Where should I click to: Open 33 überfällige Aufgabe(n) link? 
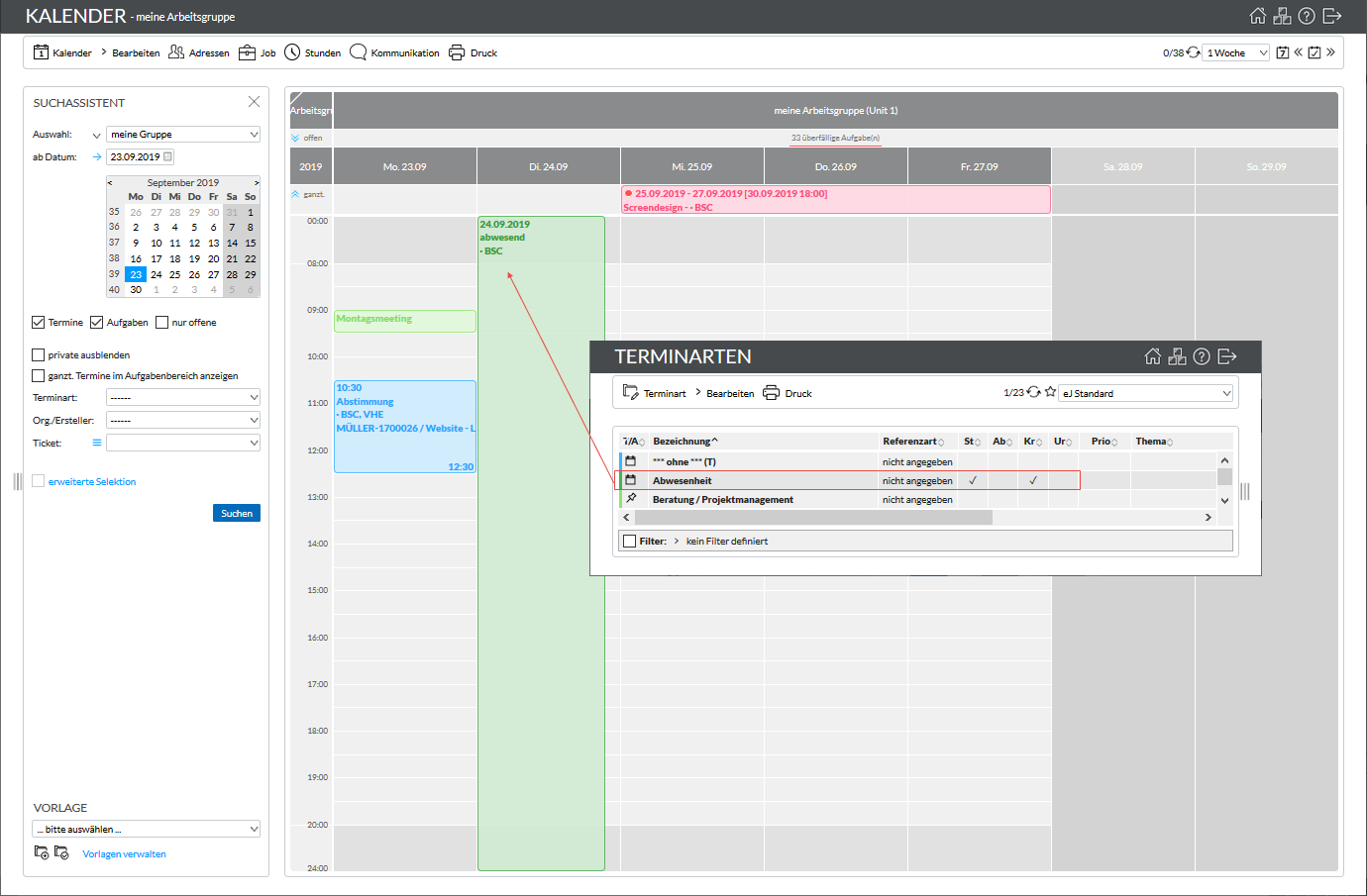tap(835, 138)
